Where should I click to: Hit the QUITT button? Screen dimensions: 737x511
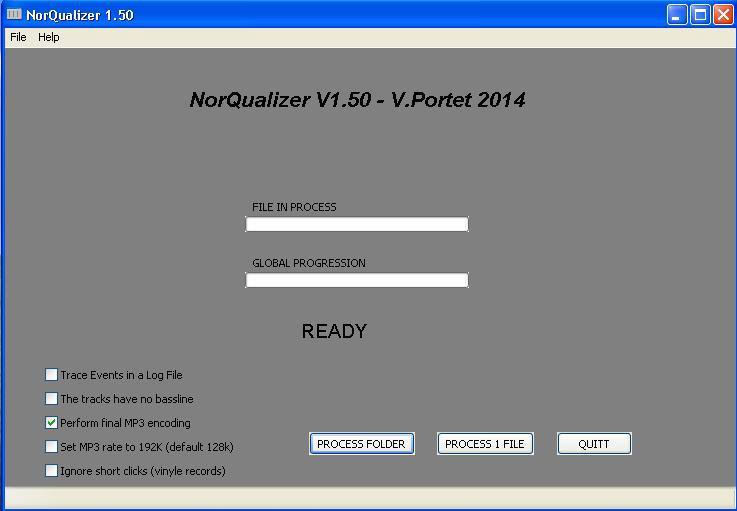pyautogui.click(x=594, y=444)
